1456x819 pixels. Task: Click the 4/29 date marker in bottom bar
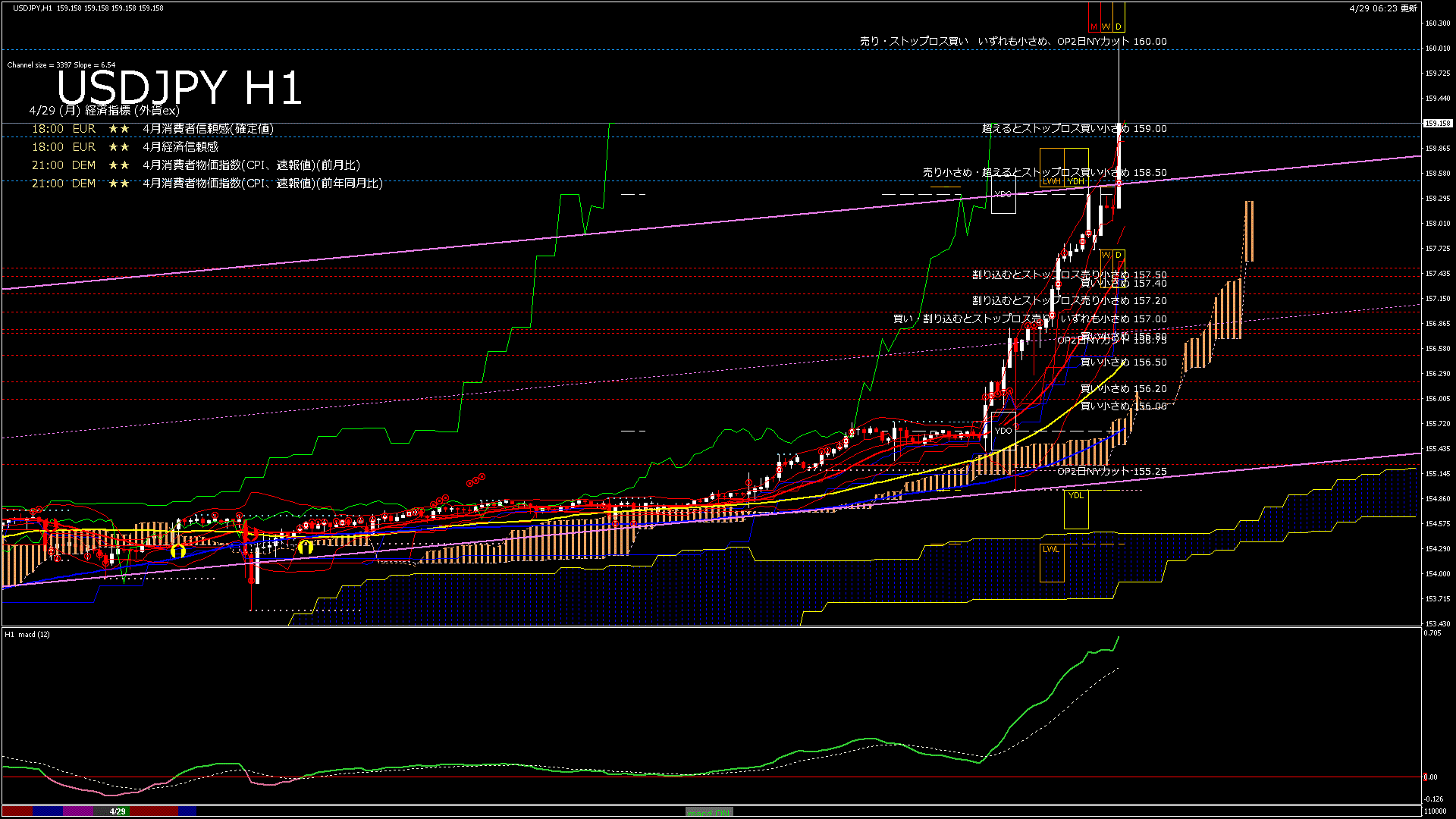click(118, 811)
